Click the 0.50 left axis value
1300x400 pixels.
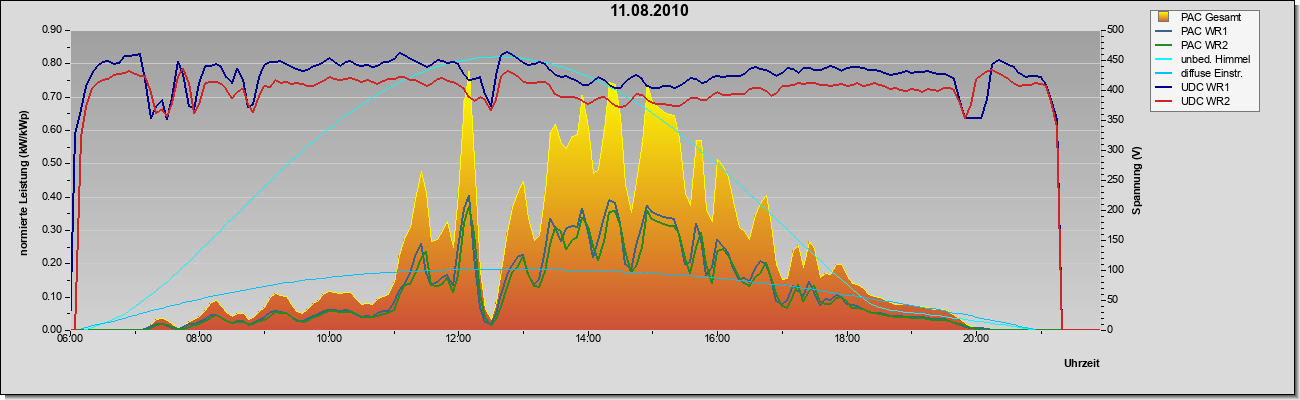[54, 163]
